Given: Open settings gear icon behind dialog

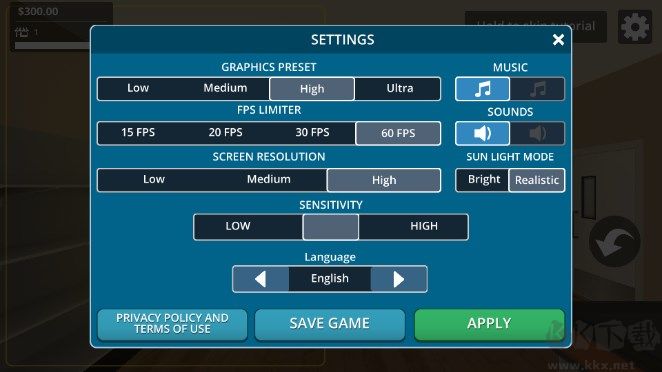Looking at the screenshot, I should (635, 27).
